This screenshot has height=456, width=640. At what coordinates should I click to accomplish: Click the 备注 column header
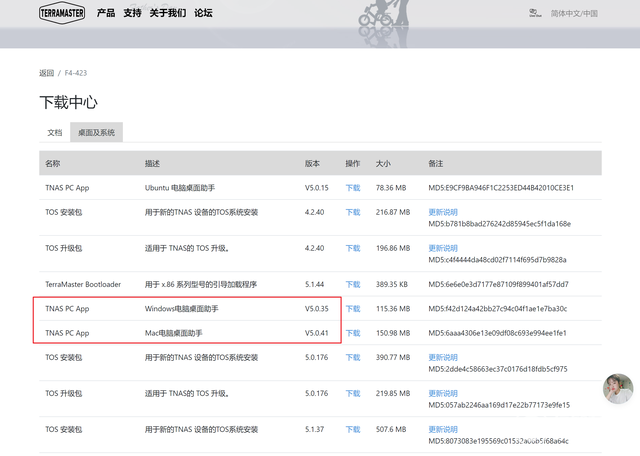coord(436,163)
